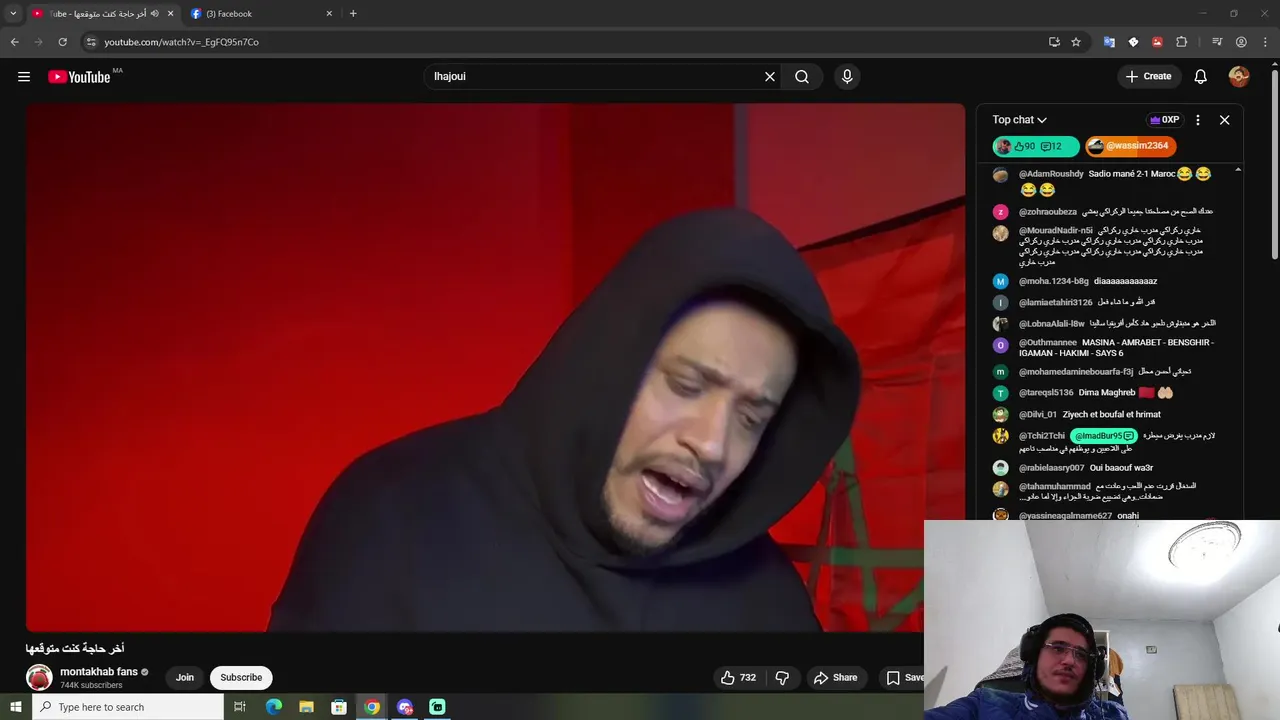Go back in browser history
Viewport: 1280px width, 720px height.
click(x=14, y=42)
